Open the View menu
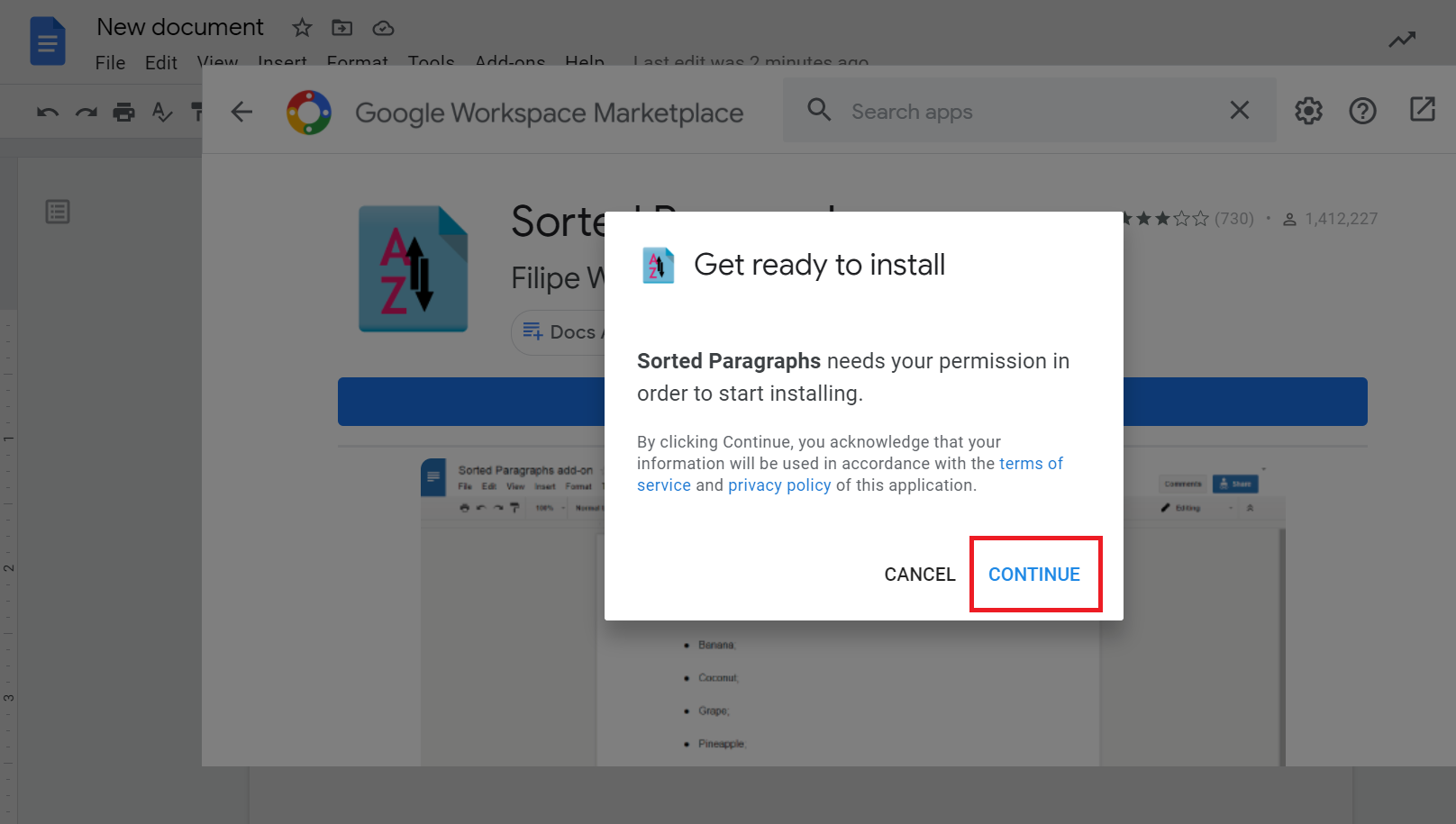Screen dimensions: 1456x824 tap(218, 60)
